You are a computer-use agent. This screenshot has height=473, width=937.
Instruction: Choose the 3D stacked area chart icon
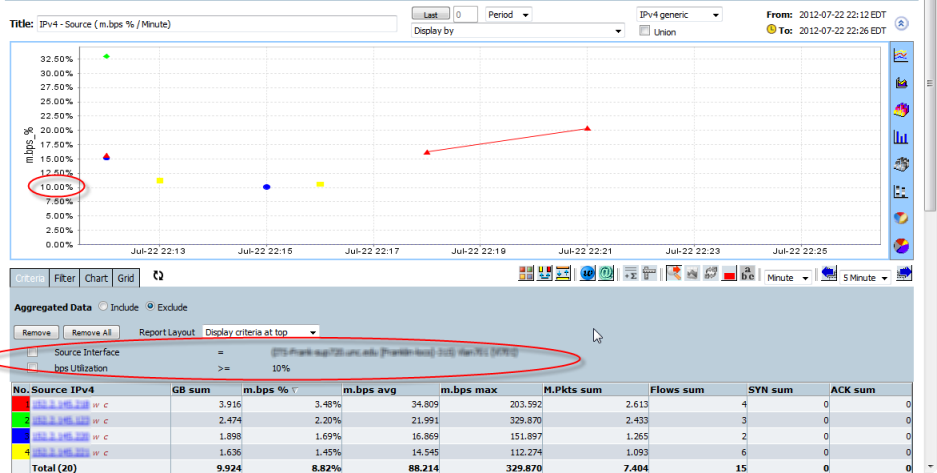pyautogui.click(x=901, y=110)
